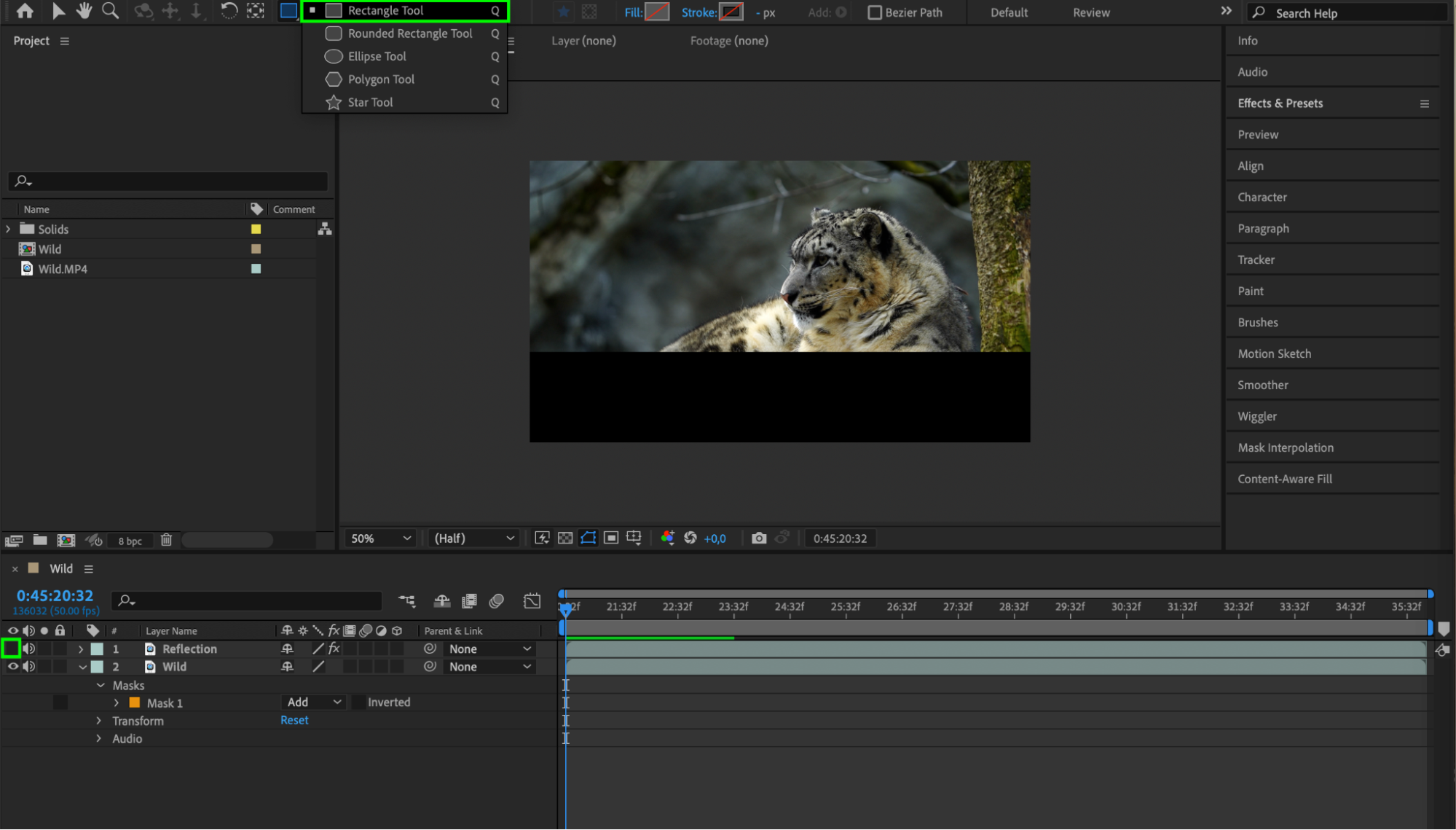Open the Content-Aware Fill panel
1456x830 pixels.
point(1284,479)
